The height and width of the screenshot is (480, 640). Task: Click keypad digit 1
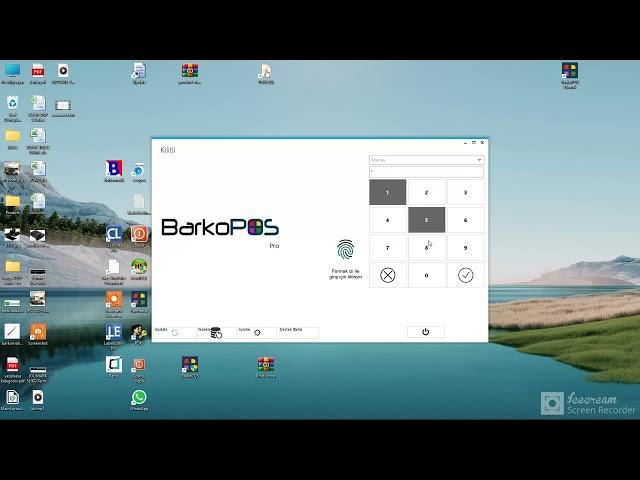(387, 192)
